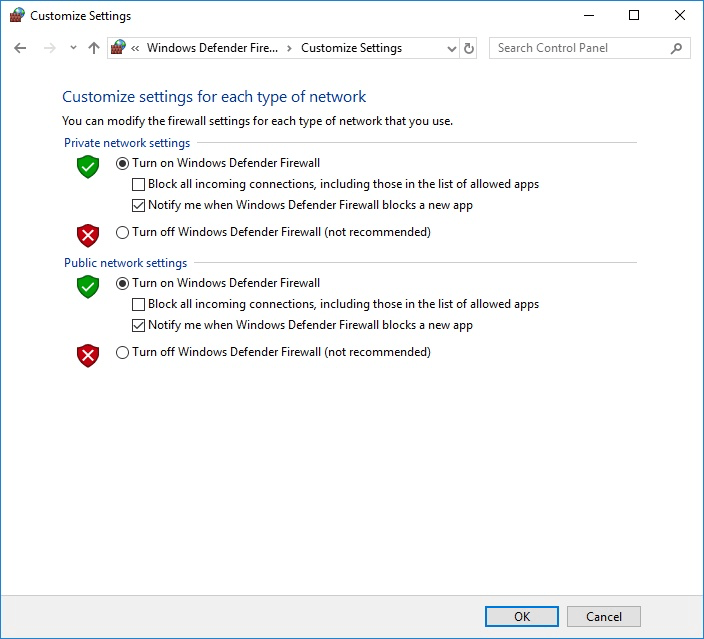Go up one level with Up arrow
The image size is (704, 639).
[x=94, y=48]
